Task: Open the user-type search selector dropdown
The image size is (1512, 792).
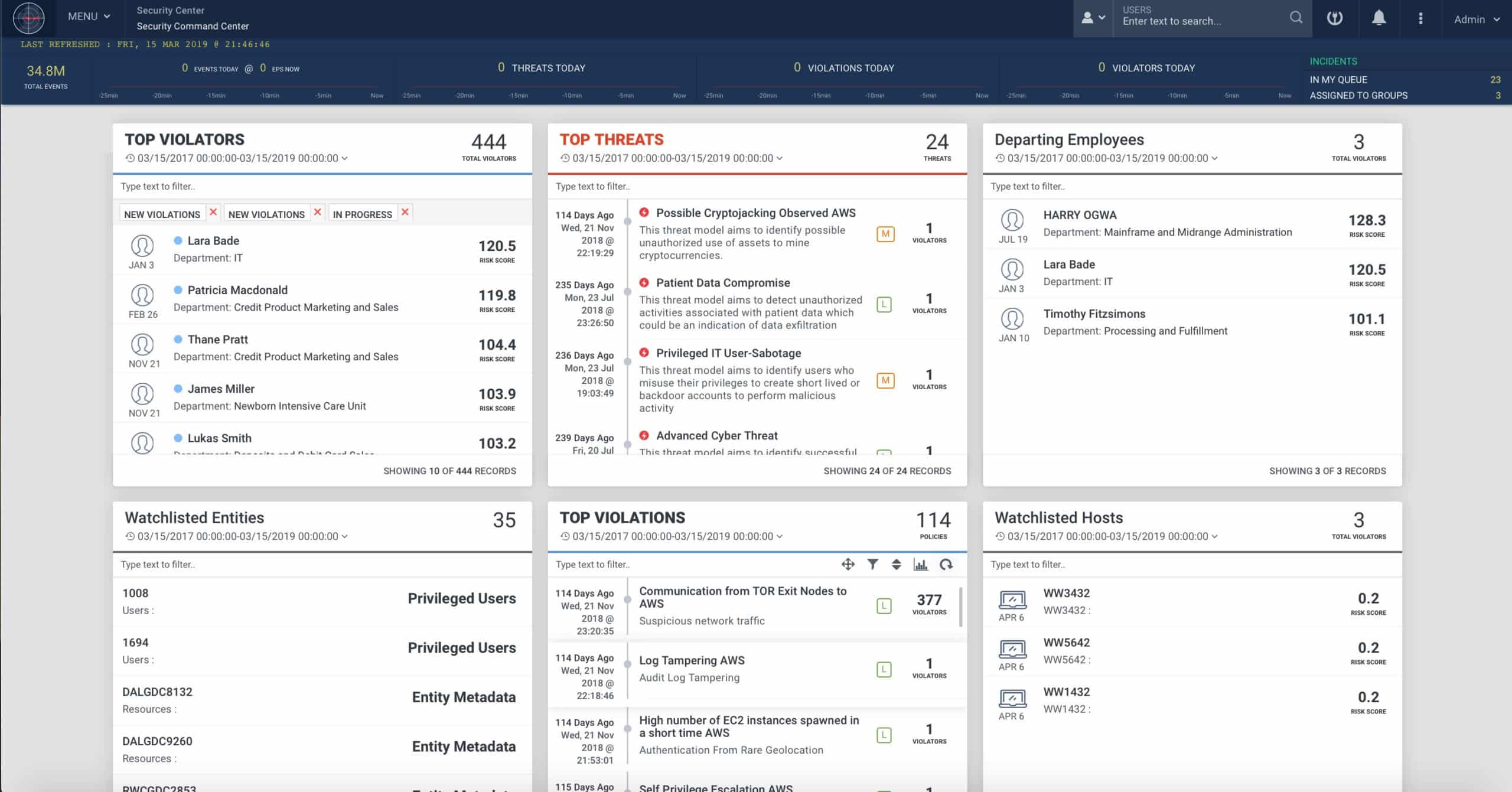Action: 1093,18
